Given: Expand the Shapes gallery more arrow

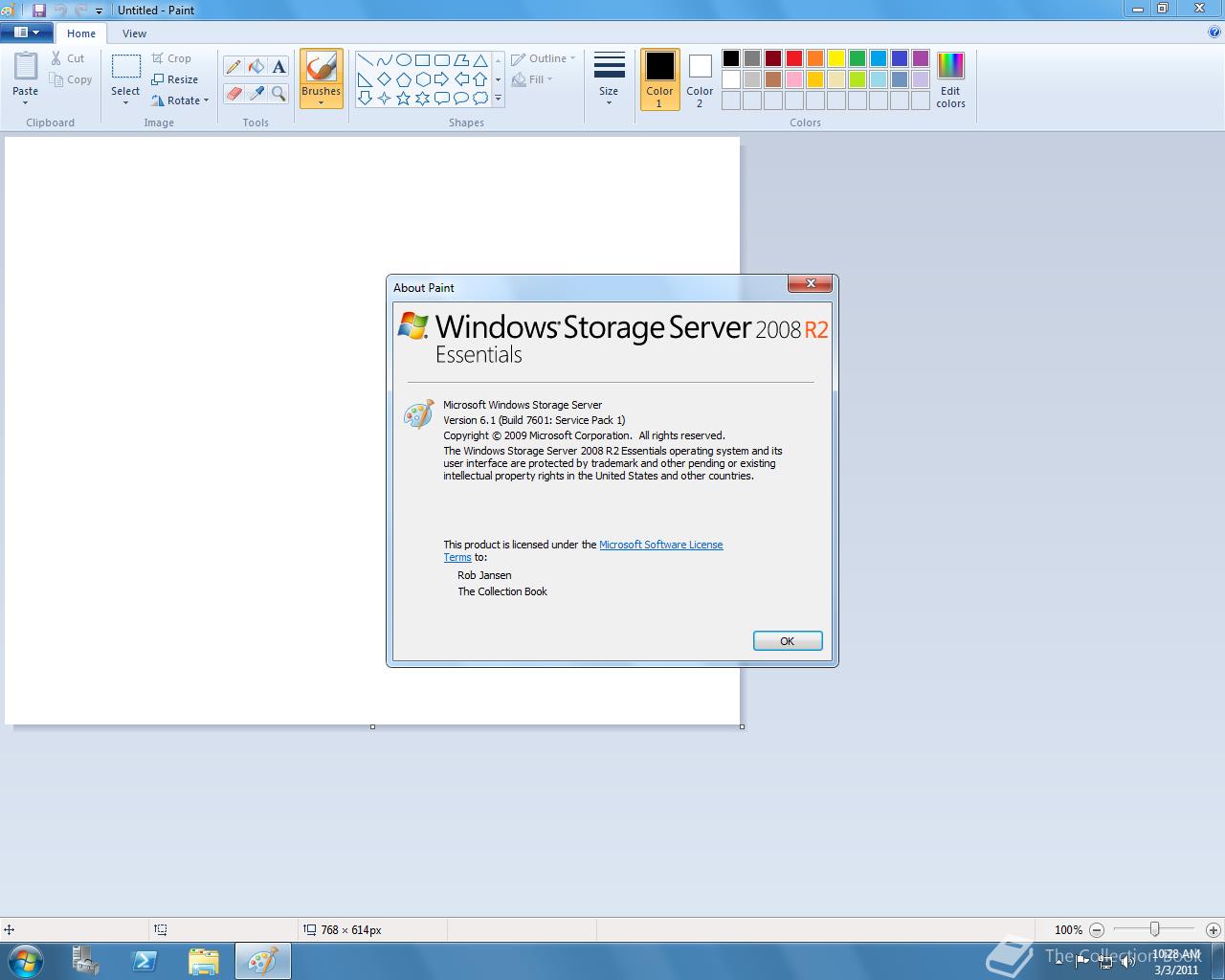Looking at the screenshot, I should click(x=498, y=98).
